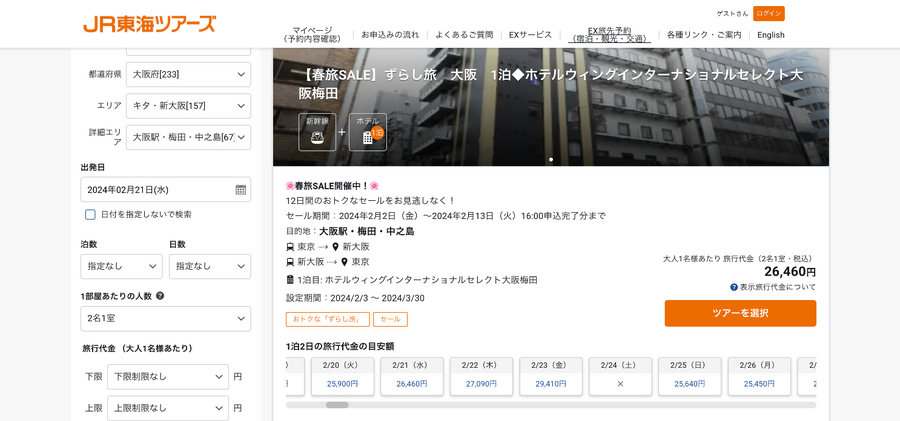This screenshot has height=421, width=900.
Task: Click the building icon beside 1泊目 hotel
Action: (290, 280)
